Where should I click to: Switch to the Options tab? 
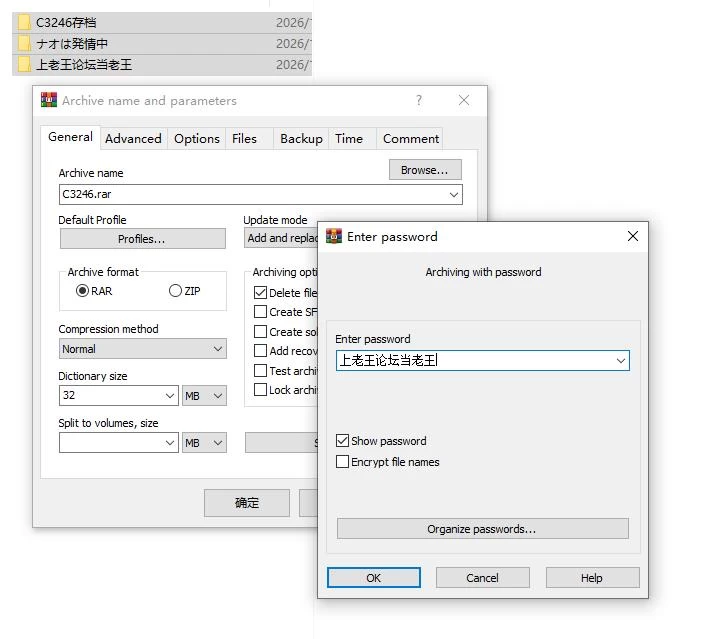coord(197,139)
